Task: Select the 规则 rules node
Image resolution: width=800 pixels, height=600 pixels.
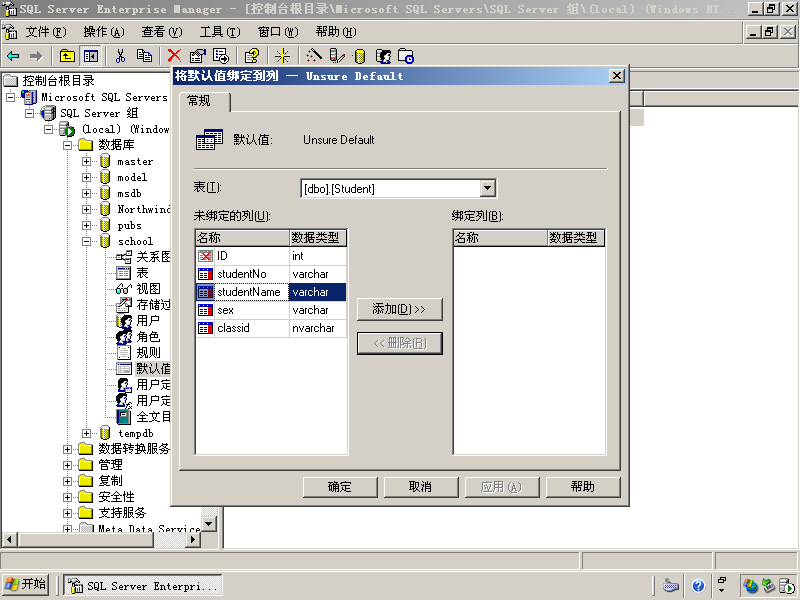Action: [x=148, y=353]
